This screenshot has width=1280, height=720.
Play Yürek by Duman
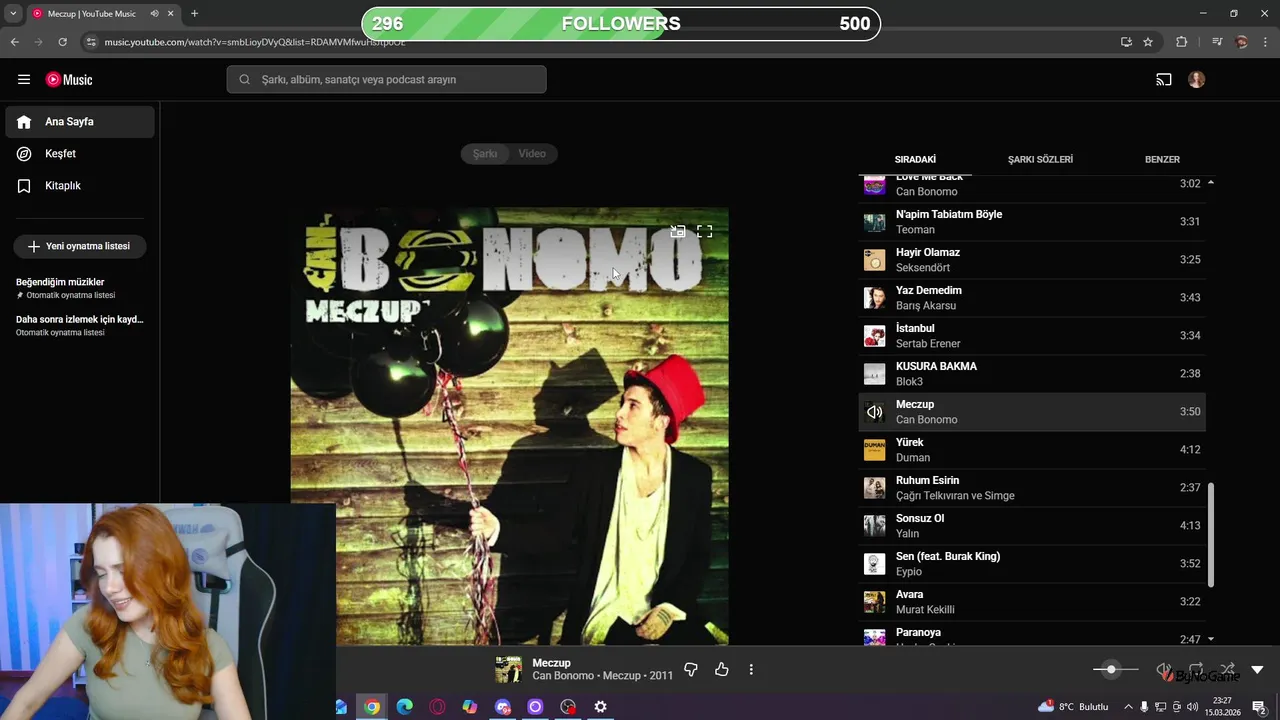(x=1032, y=450)
